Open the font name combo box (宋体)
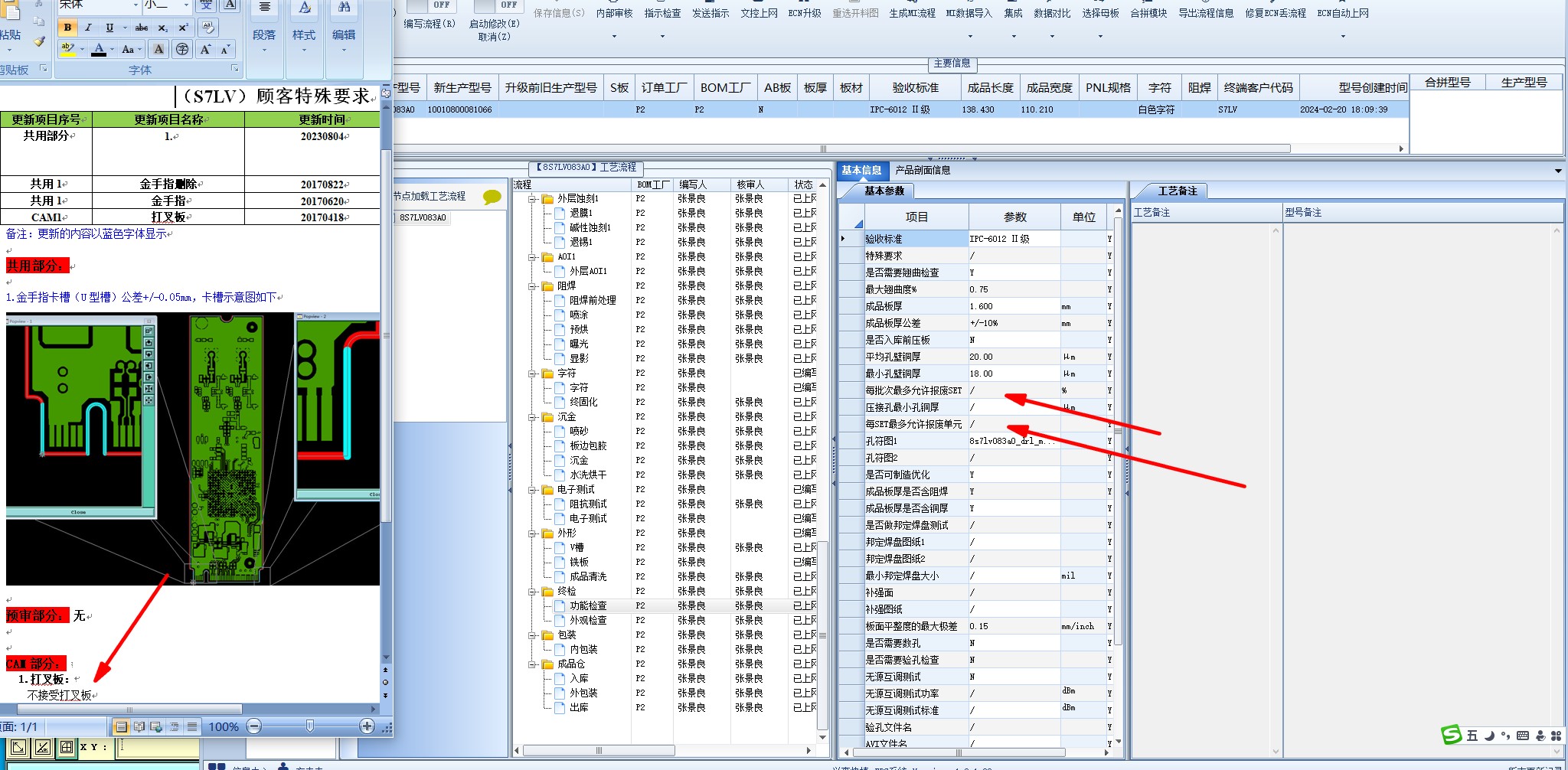 coord(99,5)
